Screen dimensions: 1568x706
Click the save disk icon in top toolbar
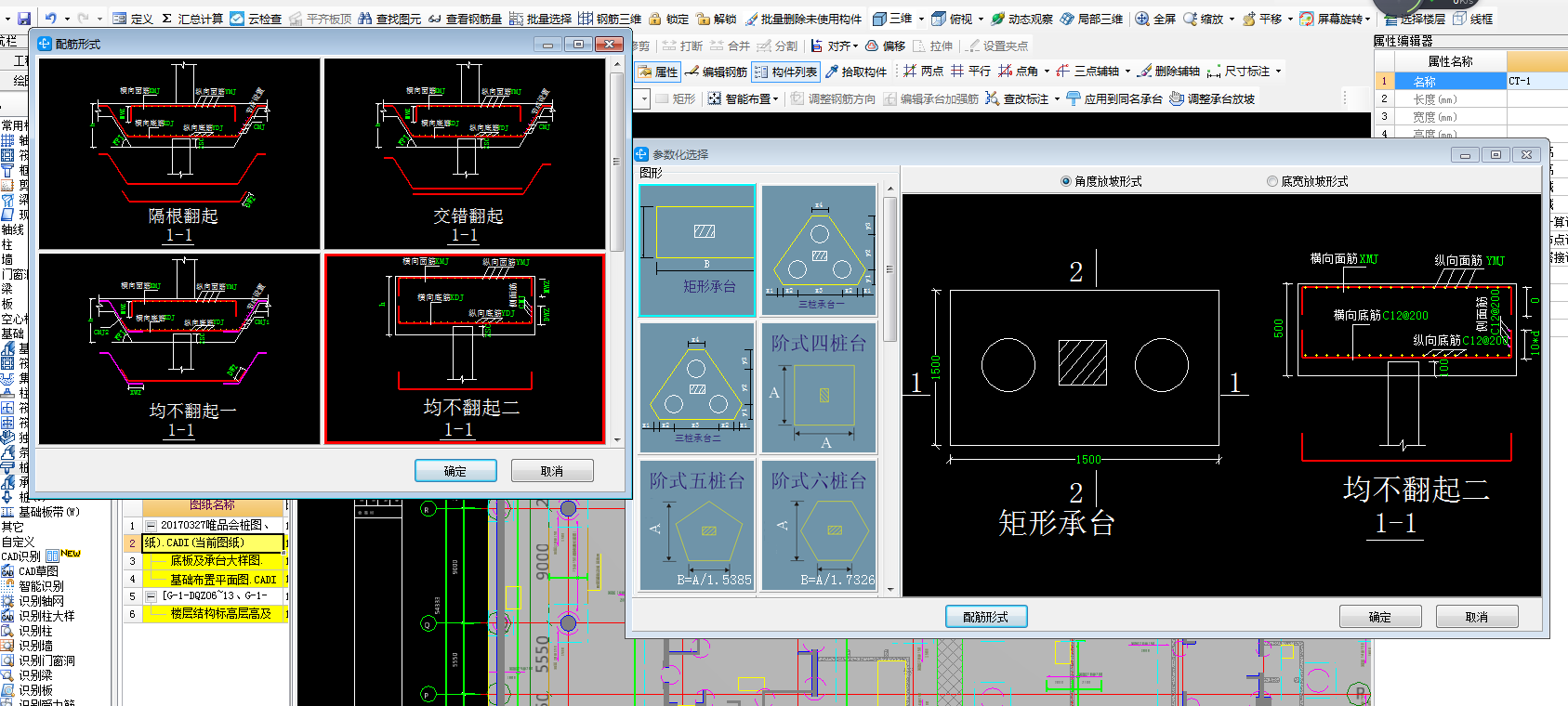[24, 18]
